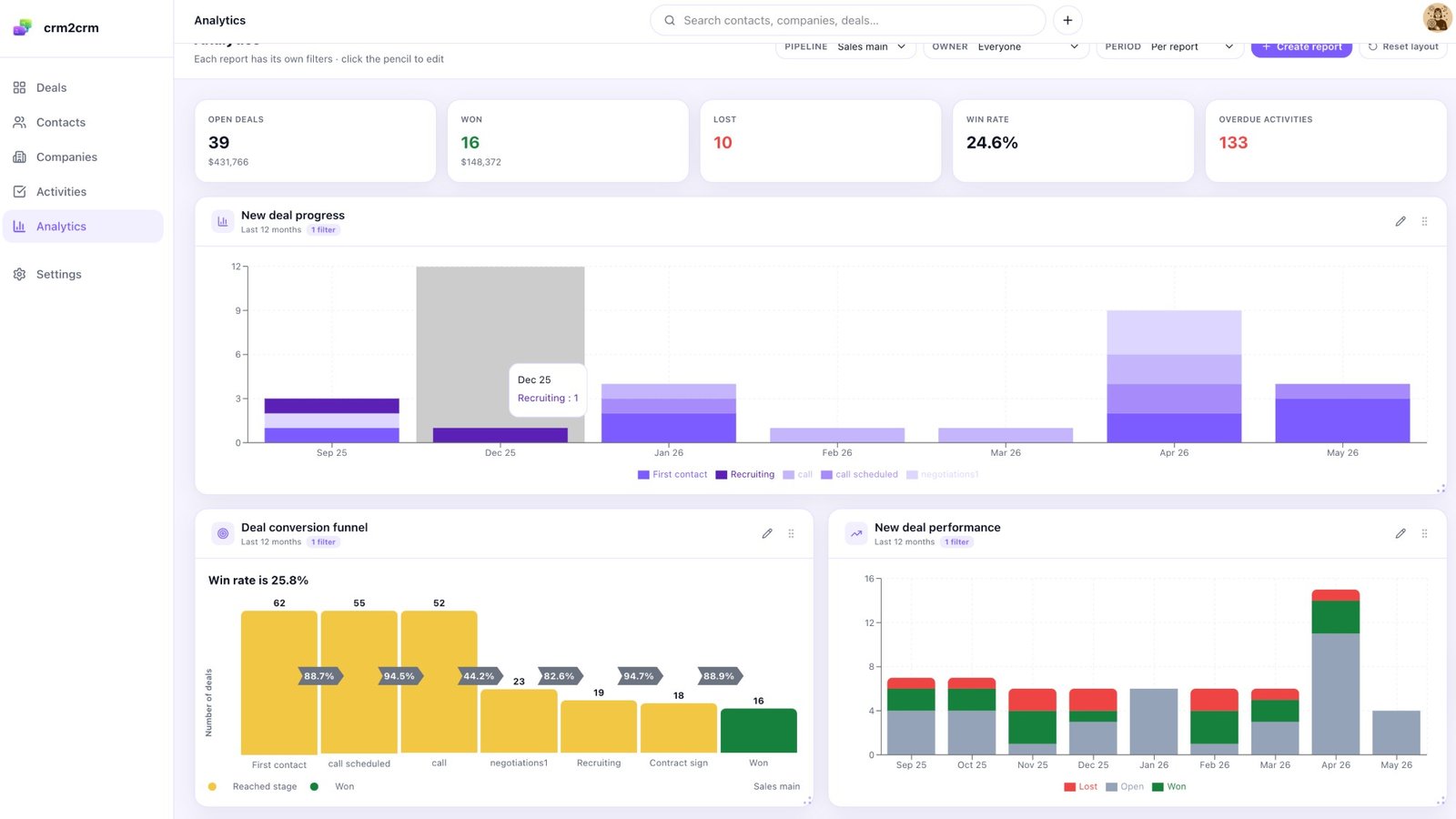Edit New deal progress report with pencil

(x=1400, y=221)
